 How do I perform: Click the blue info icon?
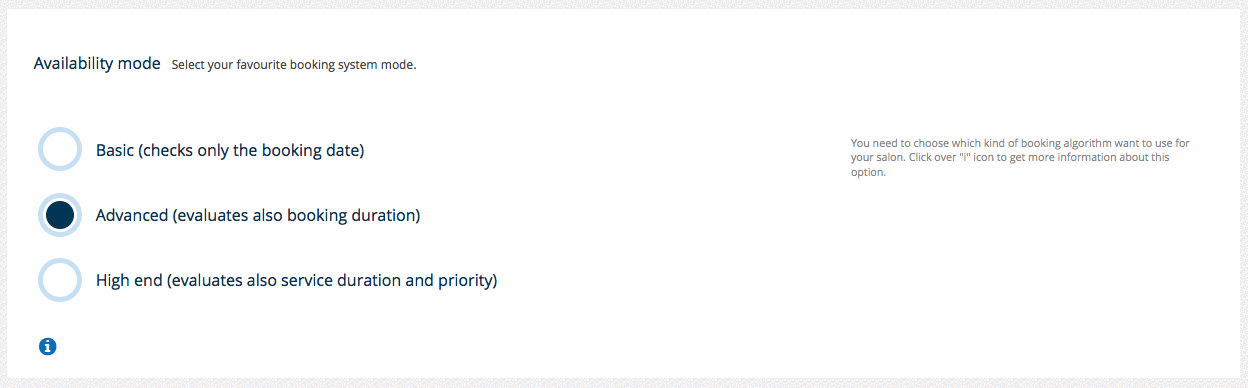coord(47,347)
